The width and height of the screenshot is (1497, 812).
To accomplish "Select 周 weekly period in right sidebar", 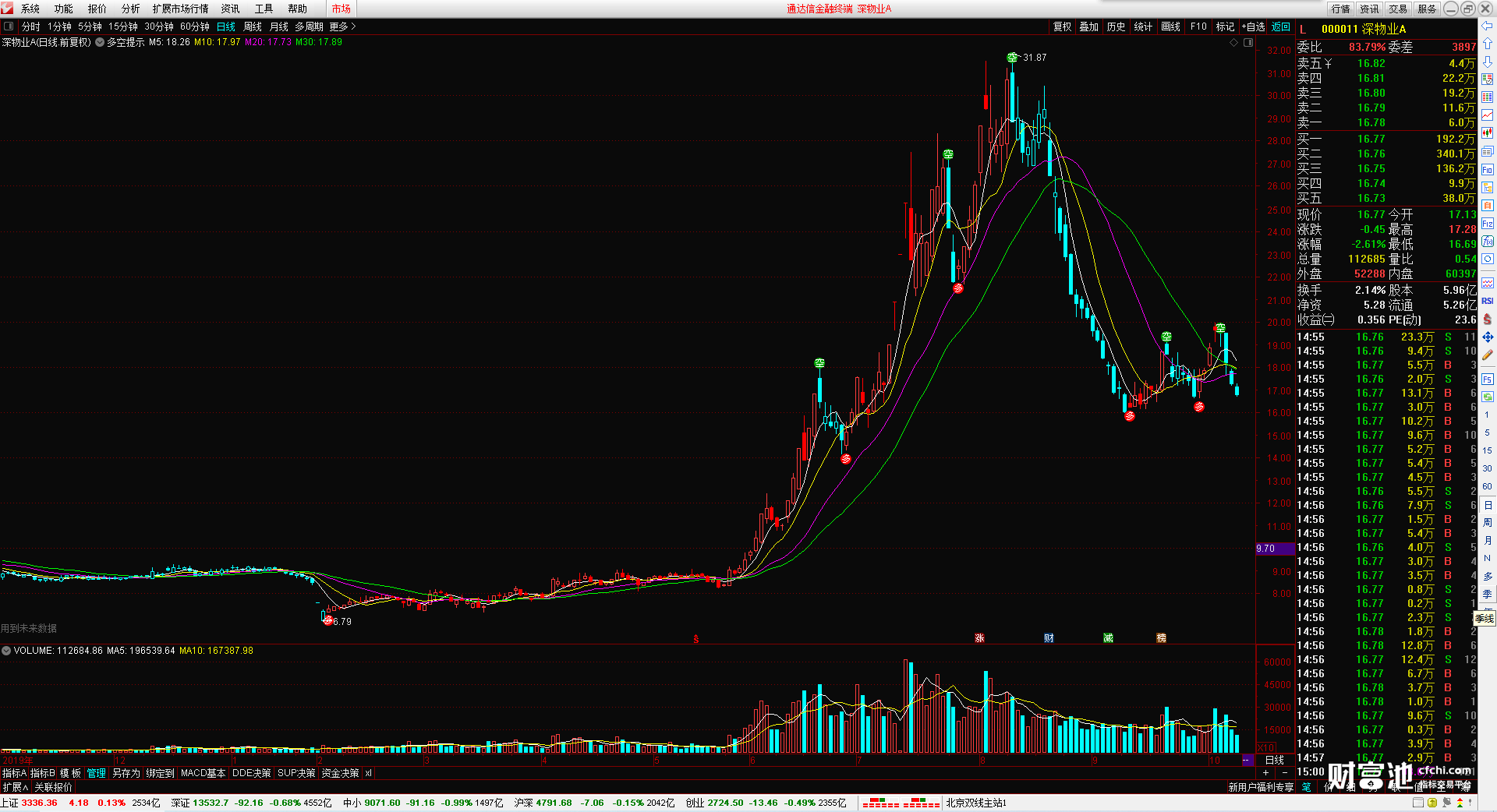I will (x=1487, y=522).
